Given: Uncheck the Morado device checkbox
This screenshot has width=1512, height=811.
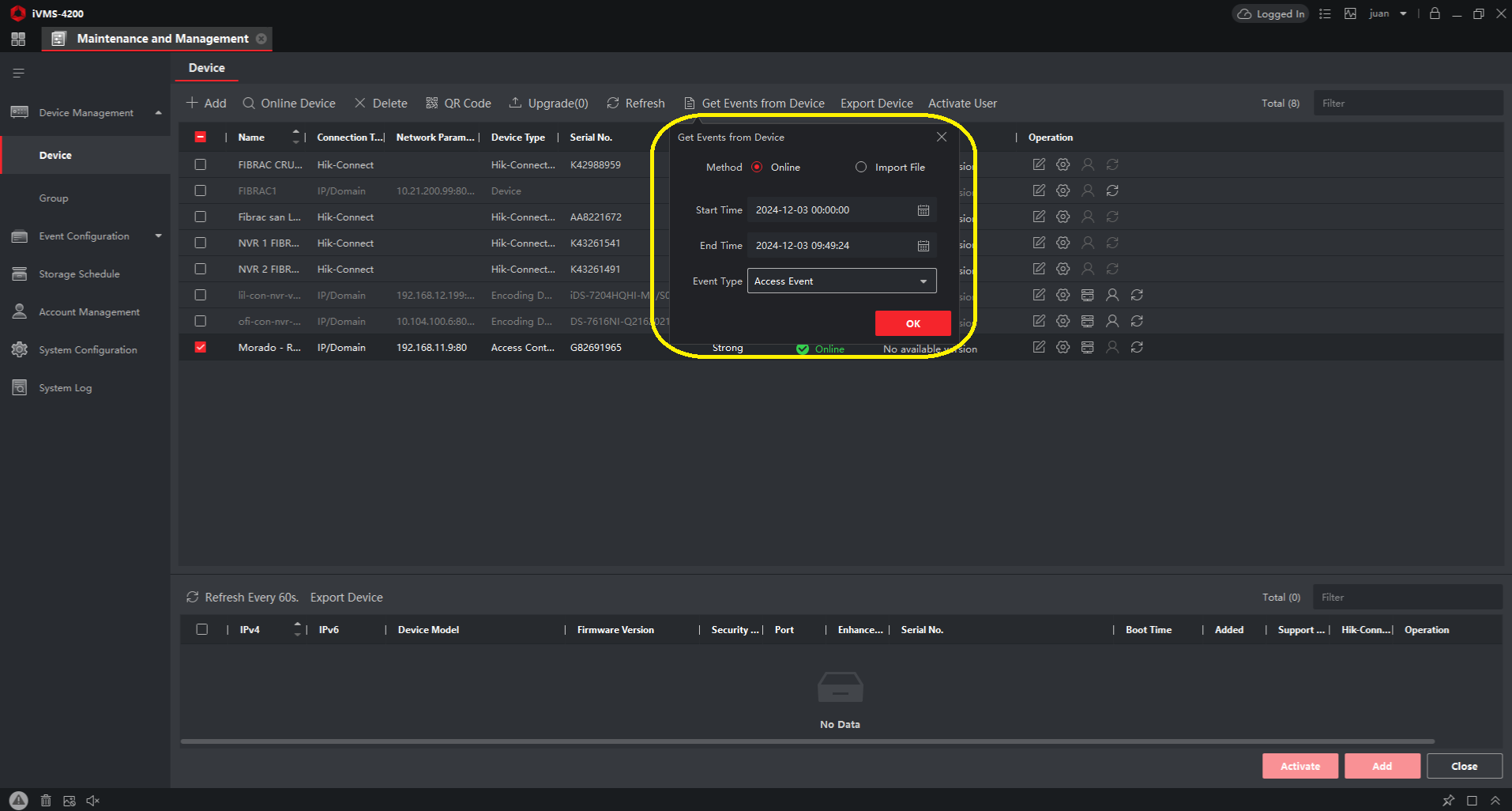Looking at the screenshot, I should pos(201,347).
